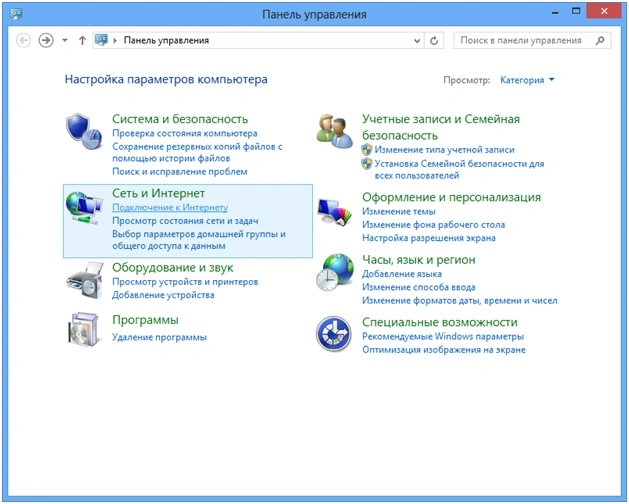Click the Programs disc box icon
Viewport: 629px width, 504px height.
tap(83, 330)
